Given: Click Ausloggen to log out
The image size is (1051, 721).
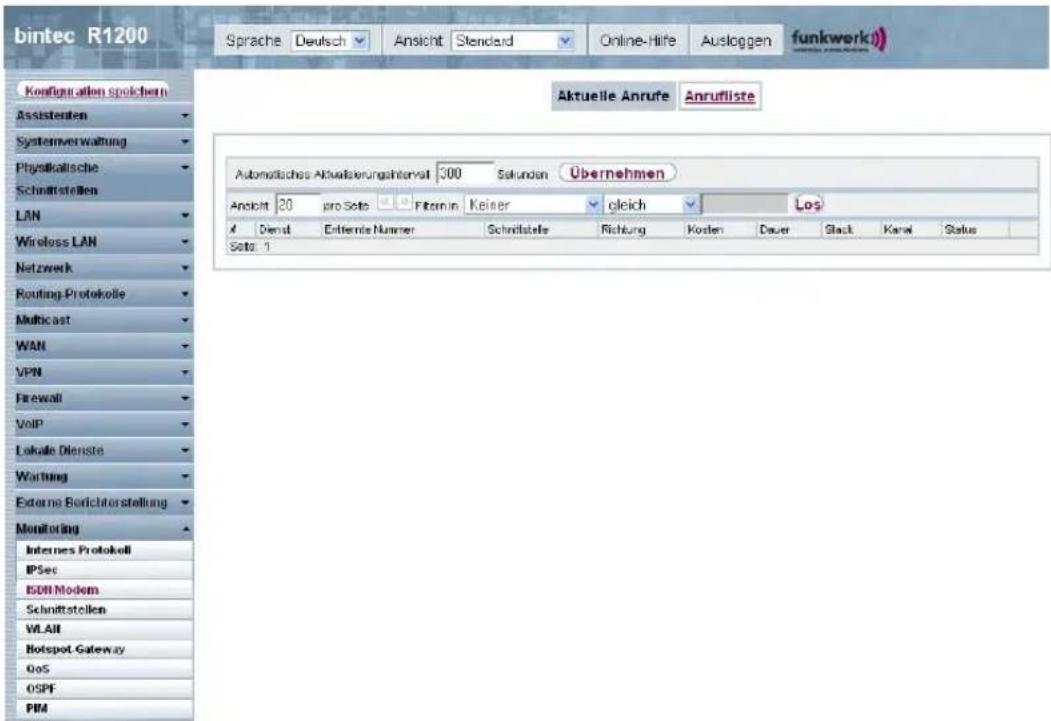Looking at the screenshot, I should pos(735,41).
